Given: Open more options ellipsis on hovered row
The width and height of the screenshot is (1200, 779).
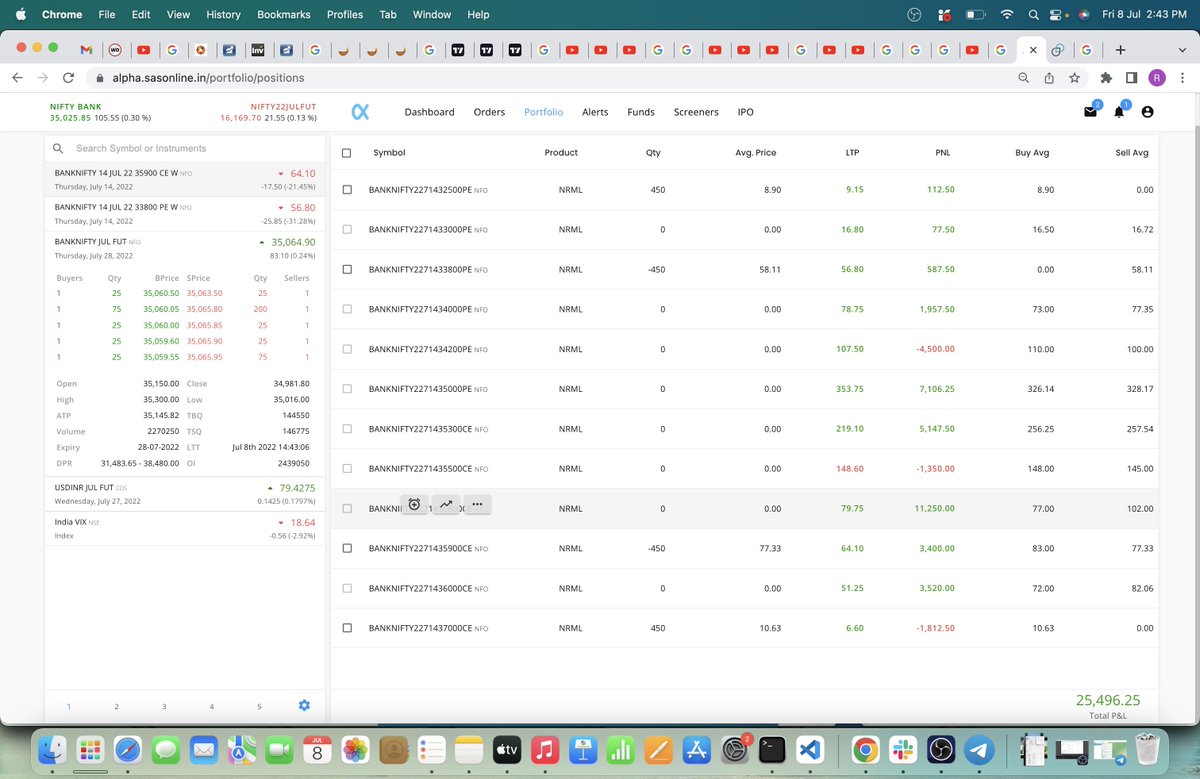Looking at the screenshot, I should 478,505.
